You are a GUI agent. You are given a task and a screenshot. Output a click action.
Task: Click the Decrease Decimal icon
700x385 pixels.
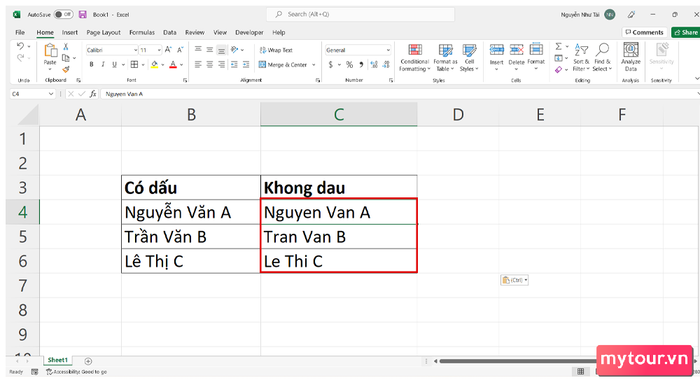pyautogui.click(x=386, y=65)
